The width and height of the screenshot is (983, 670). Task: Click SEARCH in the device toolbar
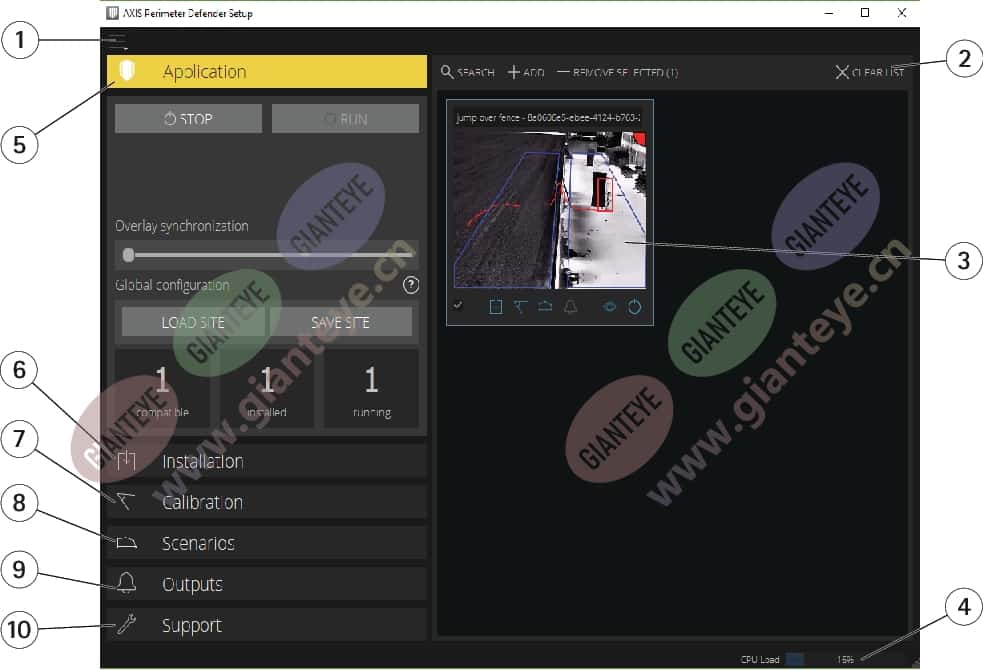click(x=468, y=72)
